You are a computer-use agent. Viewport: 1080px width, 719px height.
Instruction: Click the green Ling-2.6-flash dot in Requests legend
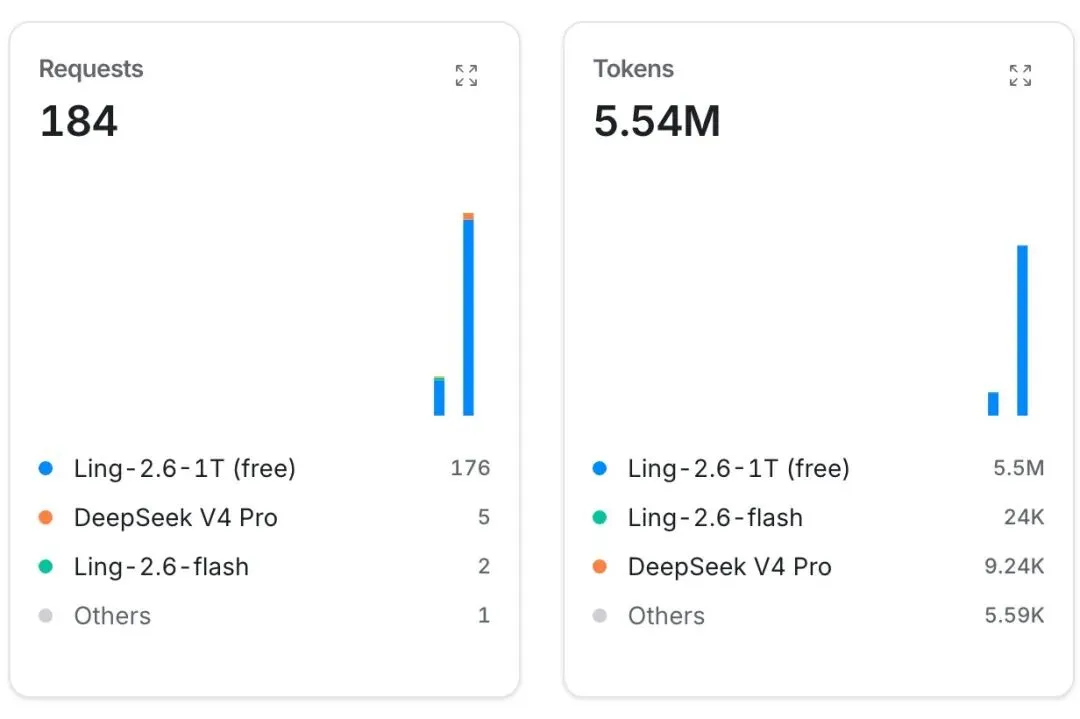45,567
